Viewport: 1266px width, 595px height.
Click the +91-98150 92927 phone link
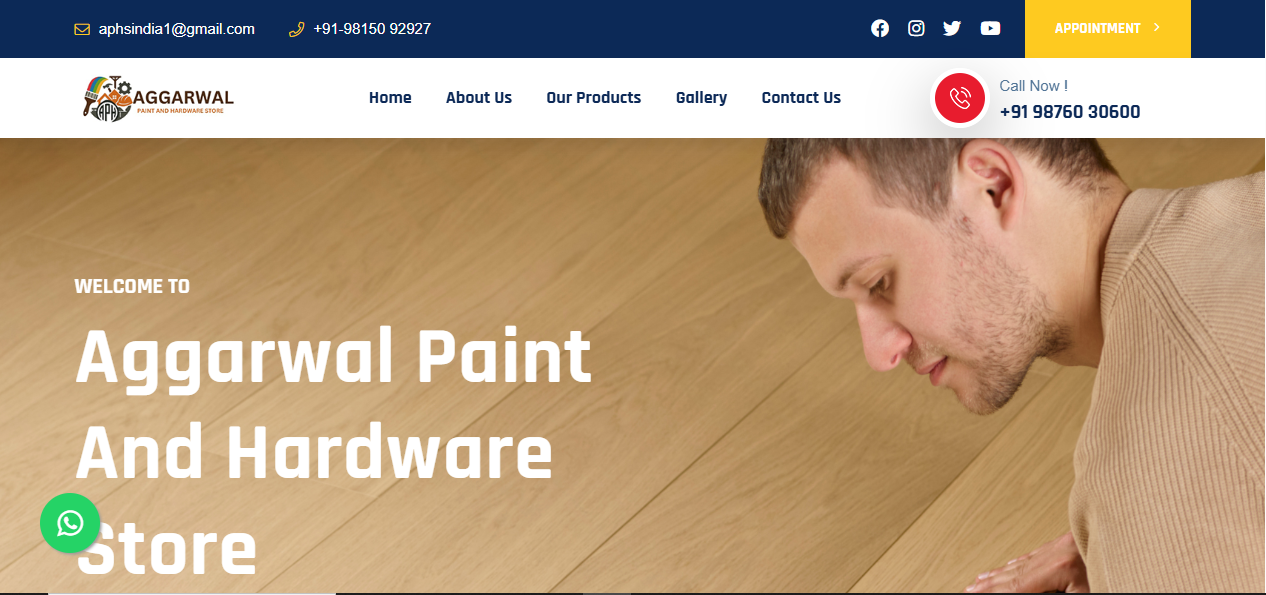click(x=372, y=29)
